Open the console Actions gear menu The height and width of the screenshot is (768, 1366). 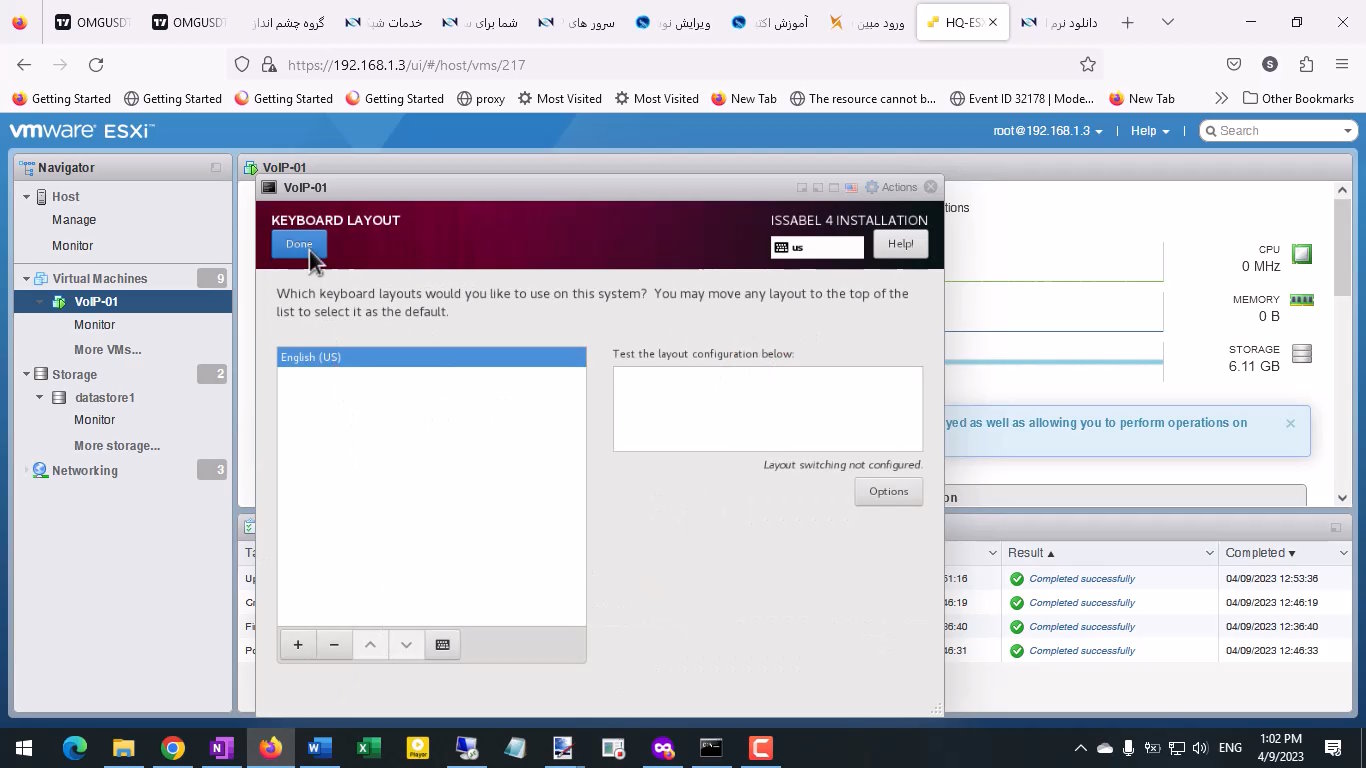(891, 187)
